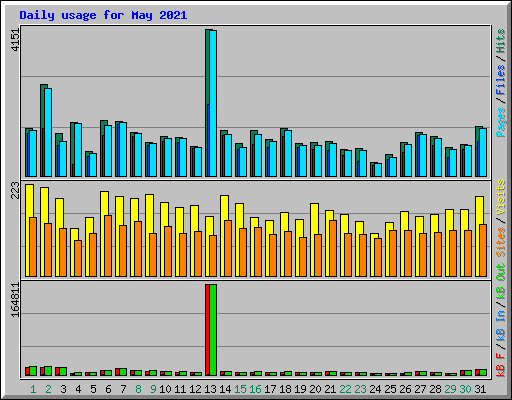Click the yellow visits bar for day 20
Screen dimensions: 512x400
click(x=313, y=240)
